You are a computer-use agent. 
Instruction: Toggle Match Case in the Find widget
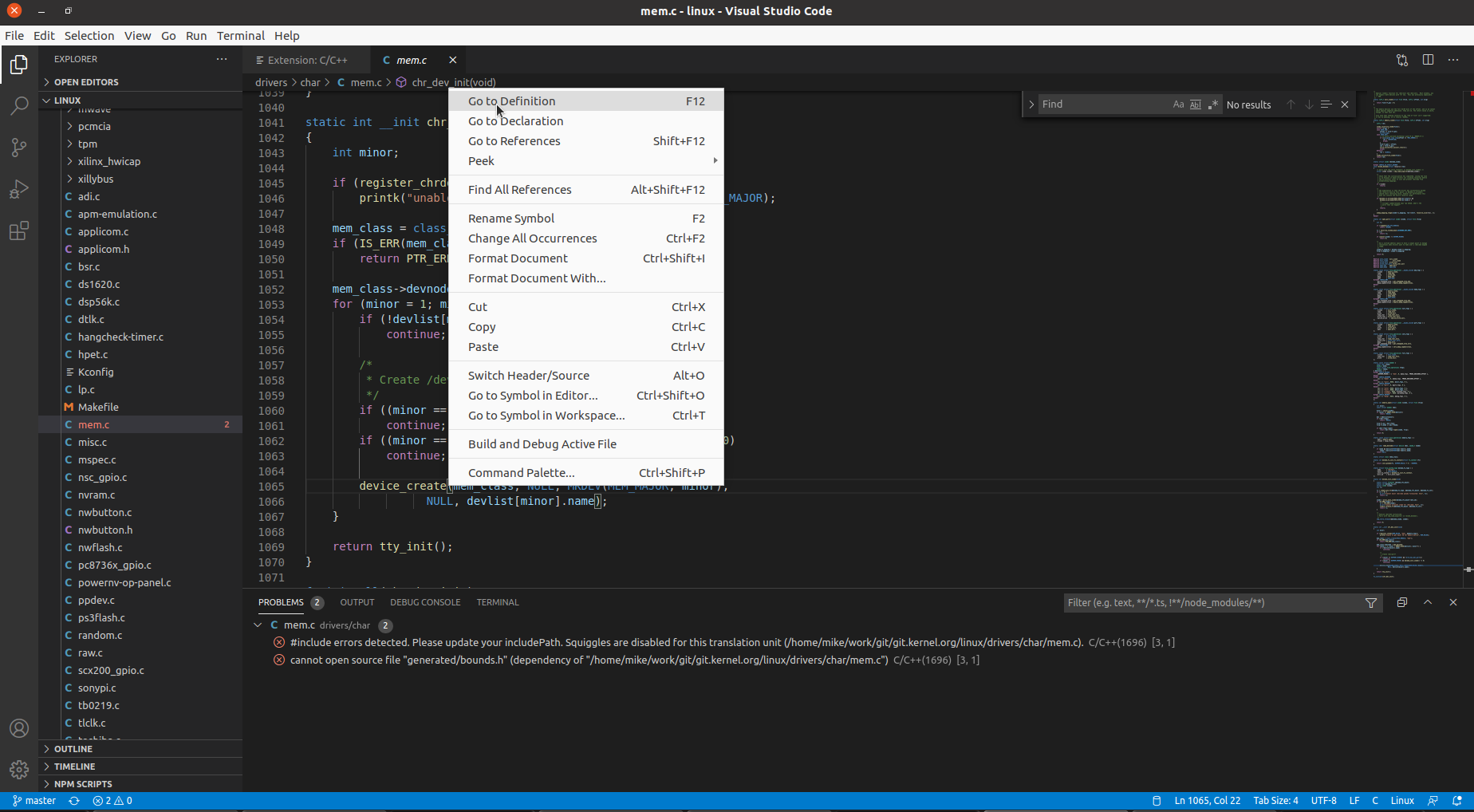tap(1178, 104)
